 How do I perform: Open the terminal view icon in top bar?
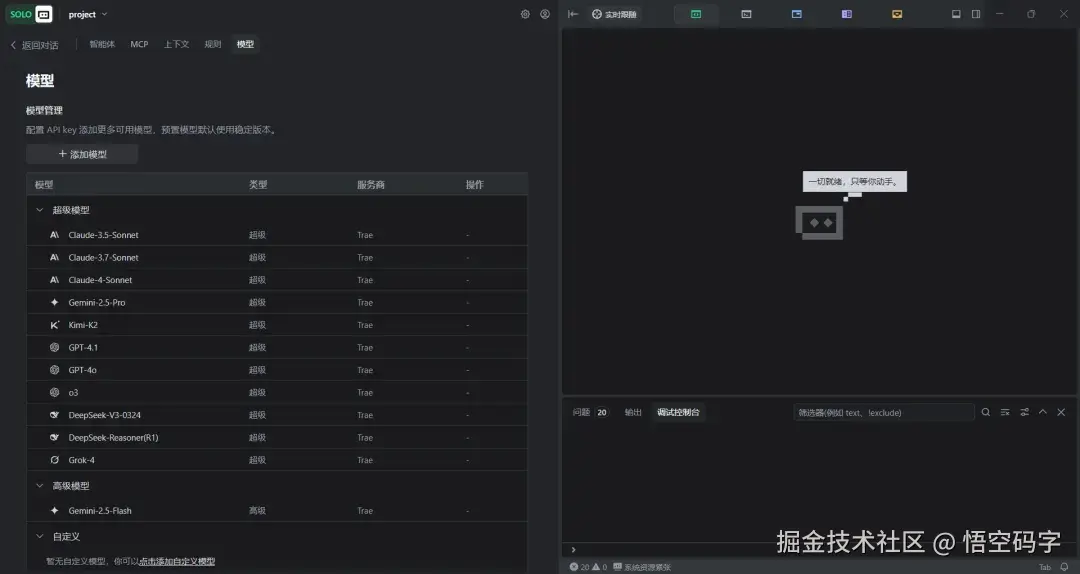coord(746,14)
